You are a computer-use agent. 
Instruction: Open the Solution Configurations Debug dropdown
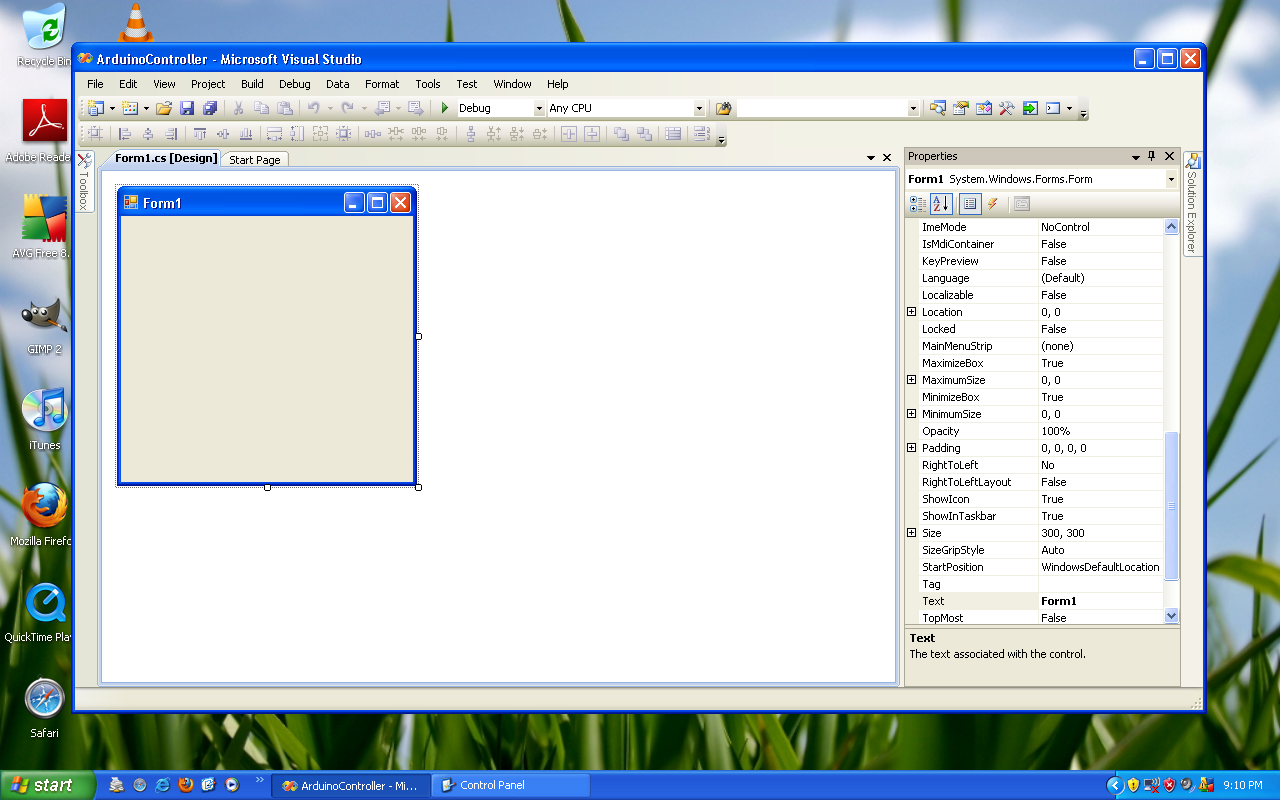click(x=539, y=108)
